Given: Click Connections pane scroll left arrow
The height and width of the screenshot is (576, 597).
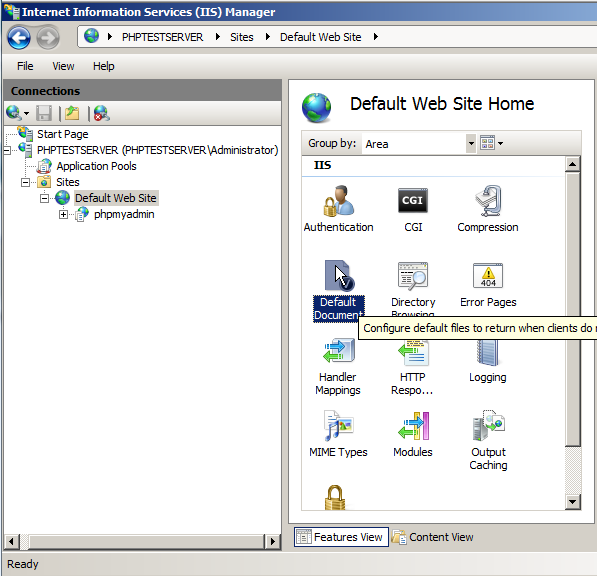Looking at the screenshot, I should [x=11, y=541].
